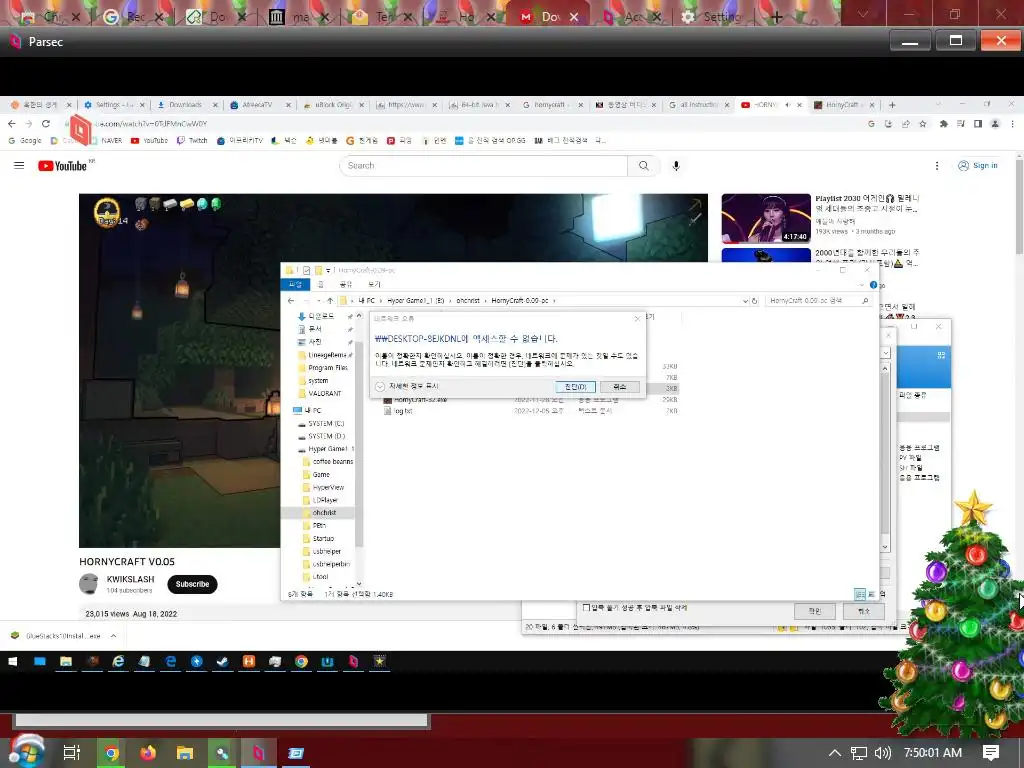Open File Explorer from remote taskbar
This screenshot has height=768, width=1024.
[66, 662]
